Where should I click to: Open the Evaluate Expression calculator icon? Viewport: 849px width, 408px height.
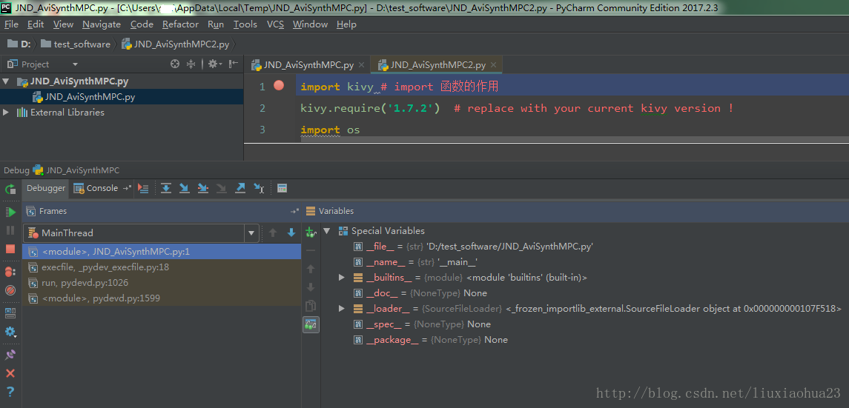tap(282, 188)
